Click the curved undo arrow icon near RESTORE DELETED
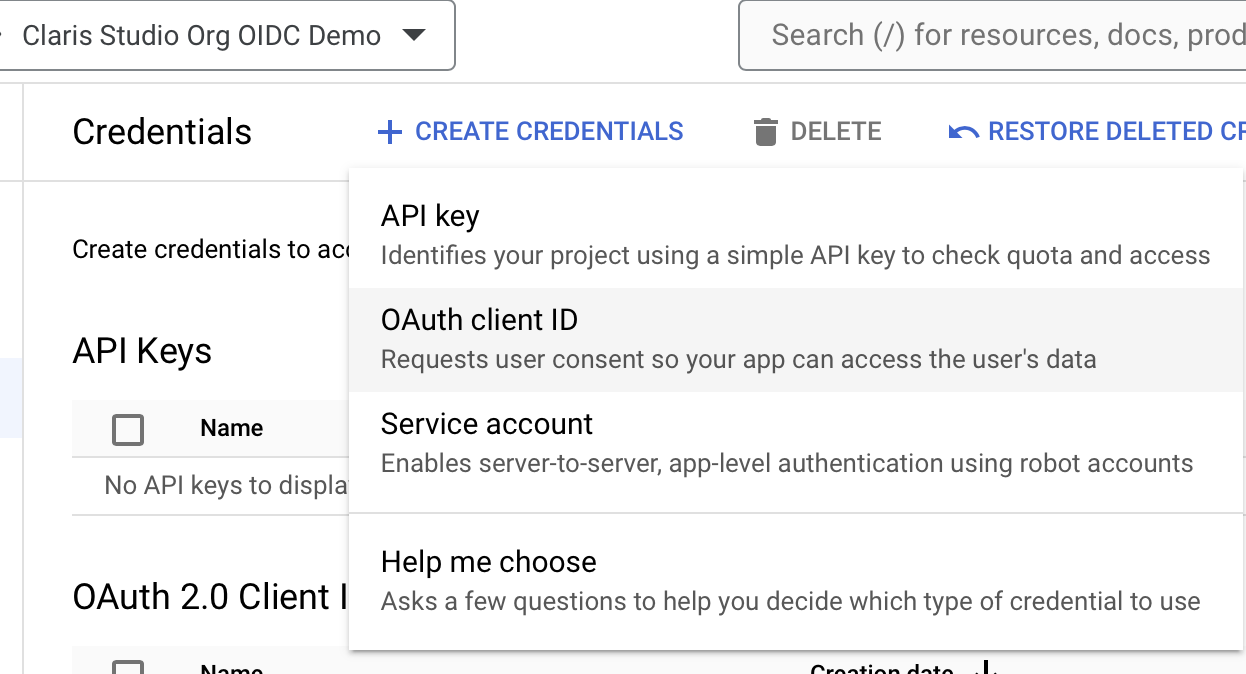This screenshot has width=1246, height=674. tap(962, 131)
